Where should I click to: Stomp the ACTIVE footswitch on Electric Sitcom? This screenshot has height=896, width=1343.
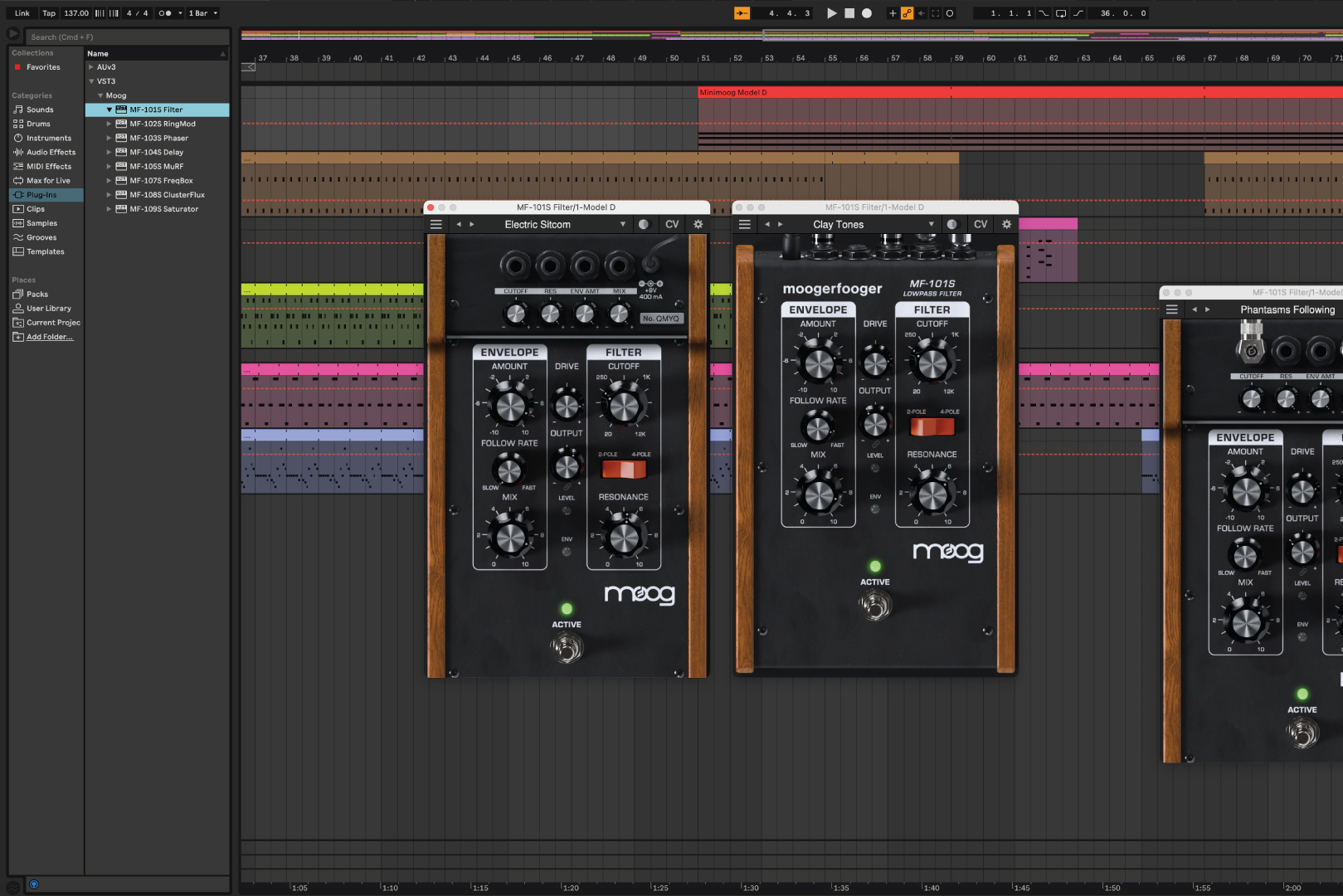point(567,647)
